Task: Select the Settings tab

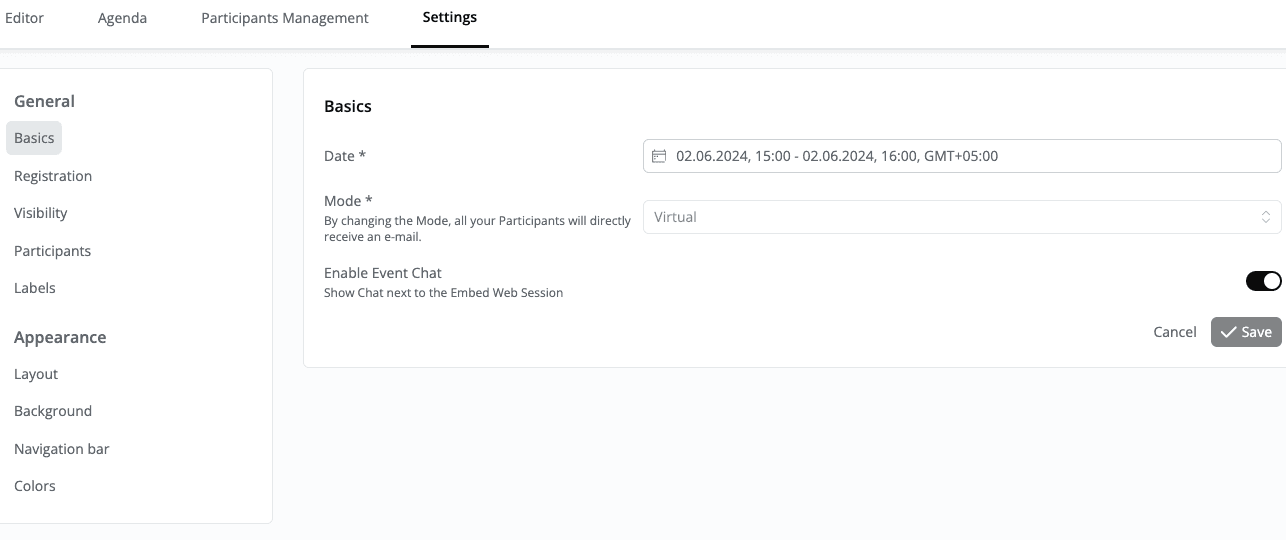Action: [x=449, y=18]
